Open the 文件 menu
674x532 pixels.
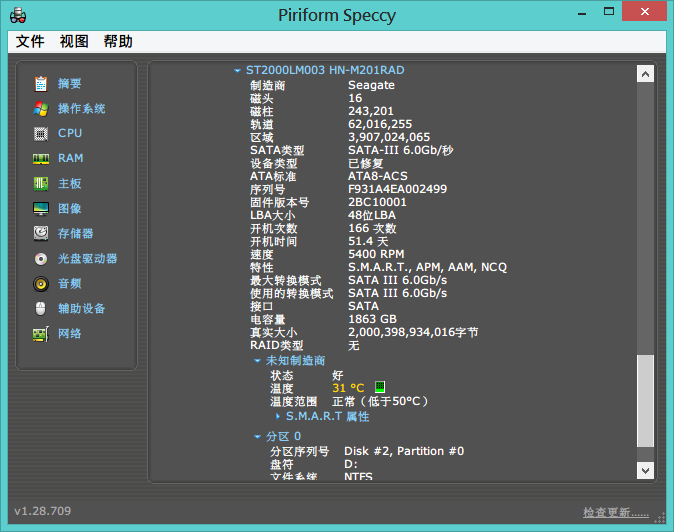(x=30, y=41)
